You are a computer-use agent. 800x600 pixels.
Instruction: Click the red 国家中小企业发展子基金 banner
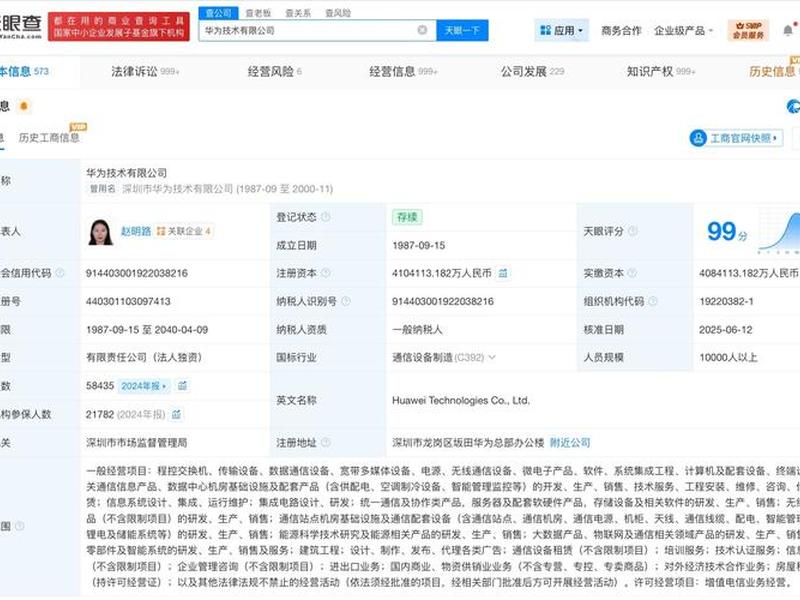pos(119,27)
